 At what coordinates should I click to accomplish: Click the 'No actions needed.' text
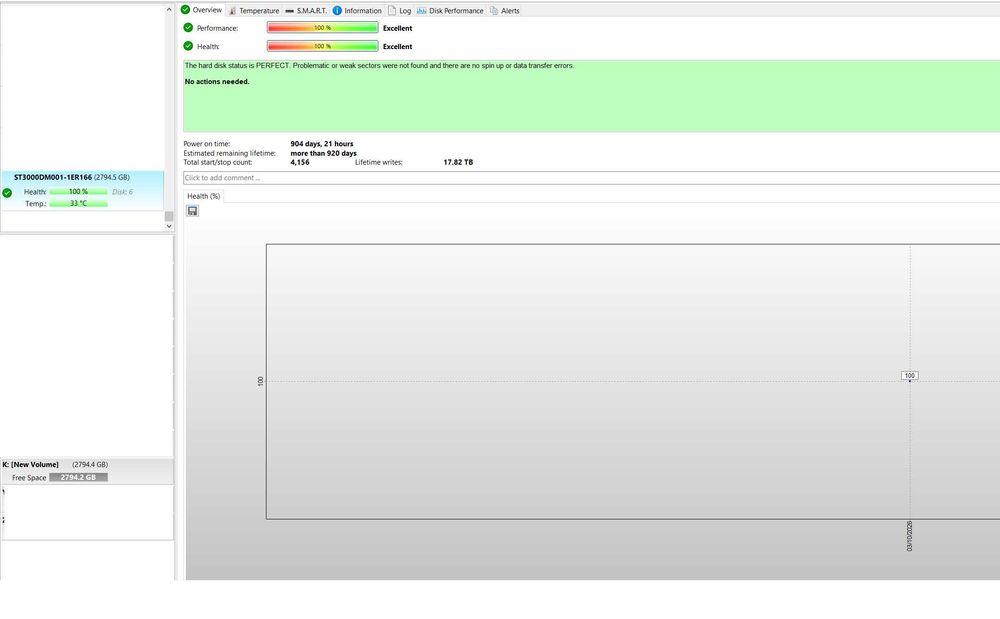pyautogui.click(x=217, y=82)
